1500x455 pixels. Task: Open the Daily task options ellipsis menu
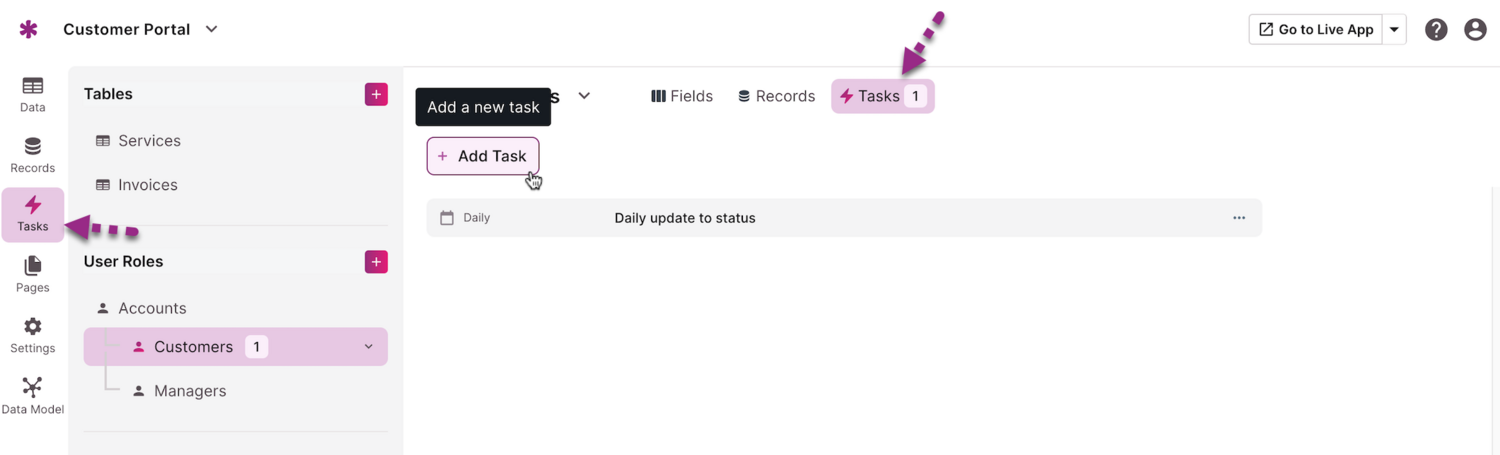[x=1239, y=218]
